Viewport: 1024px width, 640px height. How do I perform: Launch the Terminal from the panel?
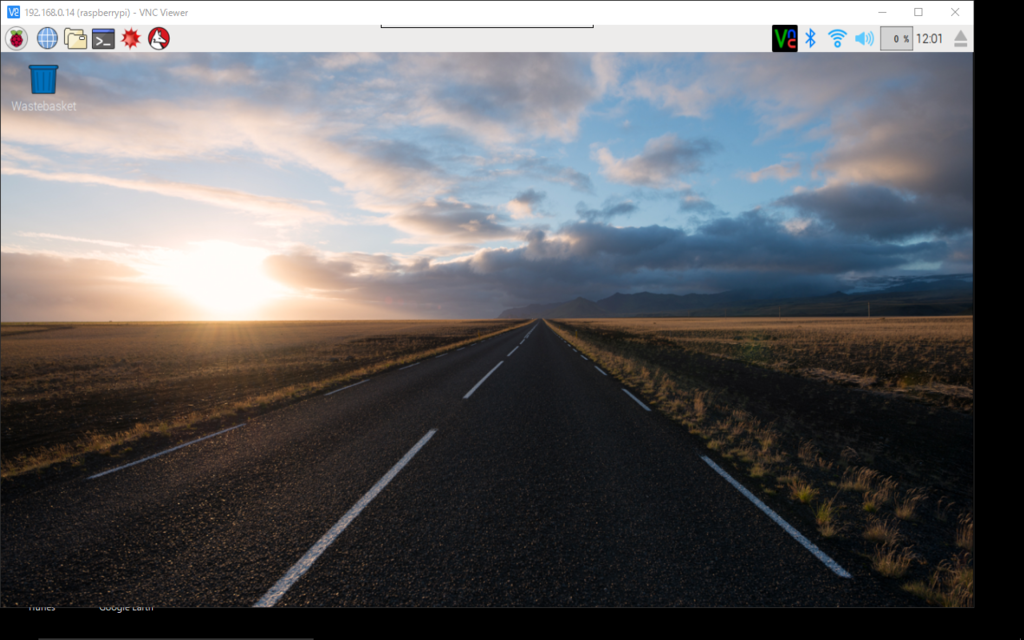pyautogui.click(x=103, y=39)
